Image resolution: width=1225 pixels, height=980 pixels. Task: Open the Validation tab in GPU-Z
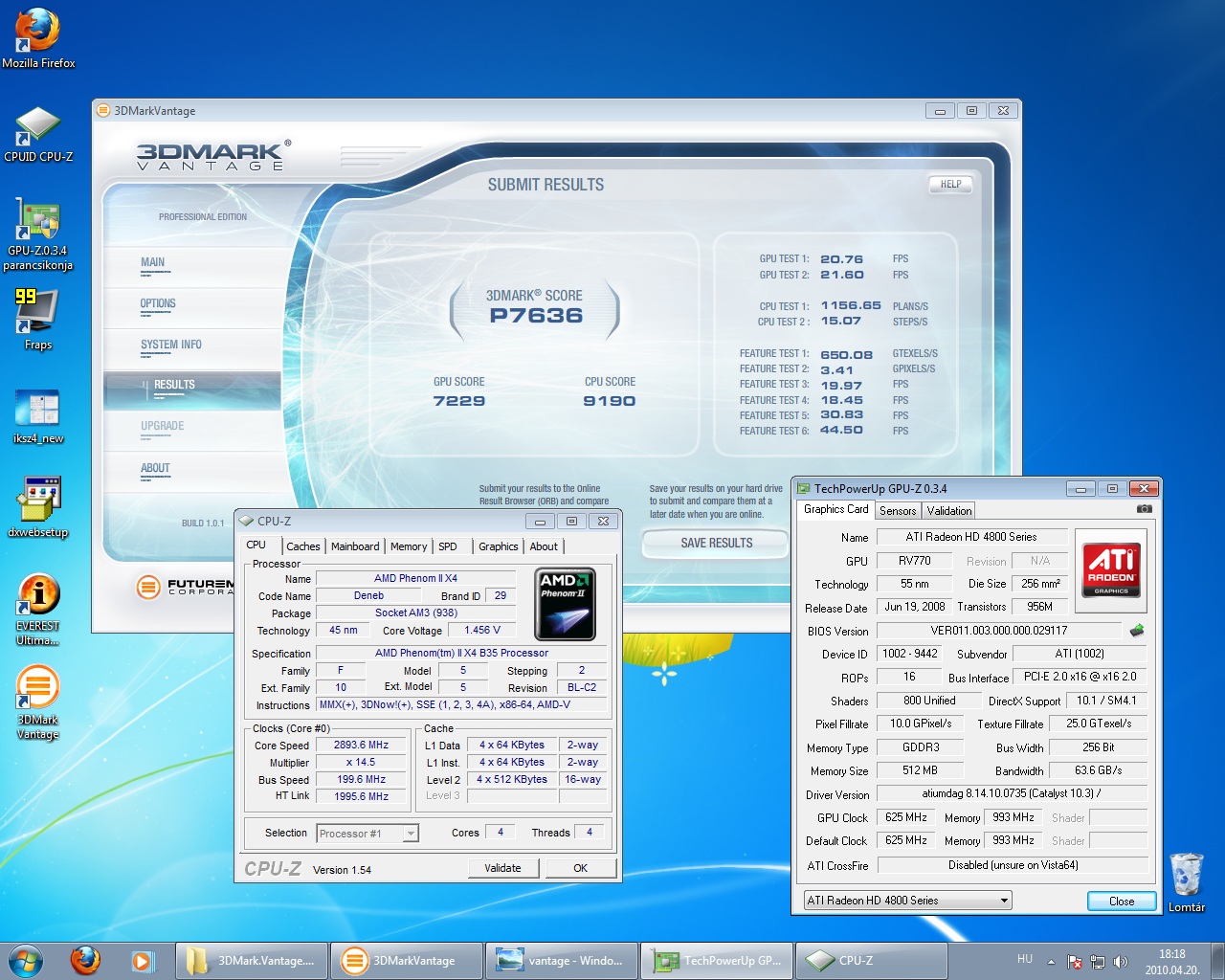click(x=948, y=511)
